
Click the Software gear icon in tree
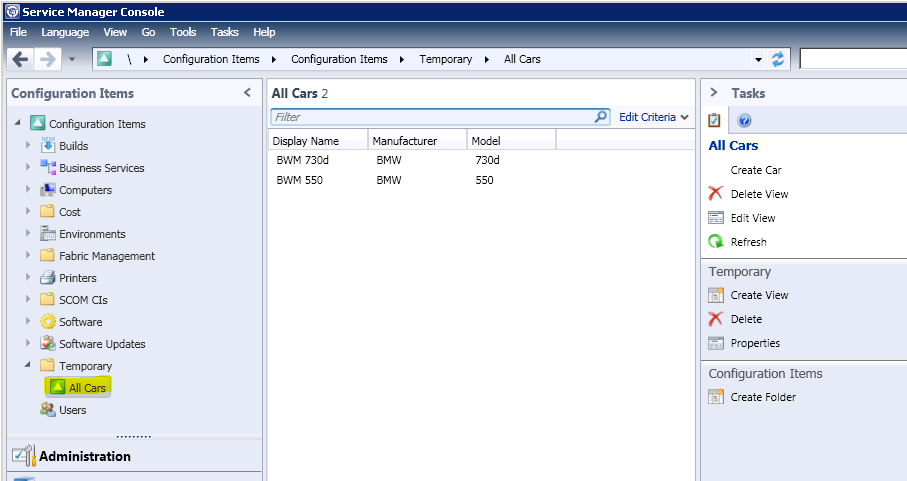47,322
